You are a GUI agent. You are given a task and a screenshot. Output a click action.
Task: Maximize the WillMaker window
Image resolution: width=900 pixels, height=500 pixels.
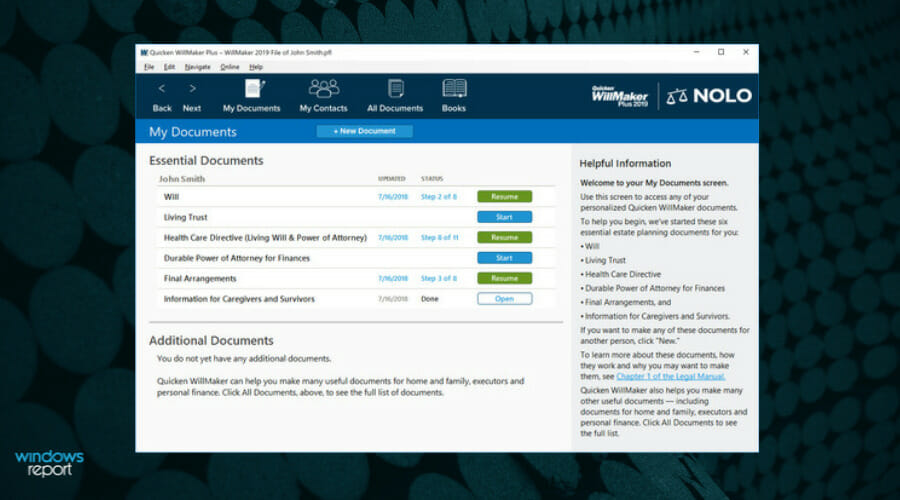point(721,52)
